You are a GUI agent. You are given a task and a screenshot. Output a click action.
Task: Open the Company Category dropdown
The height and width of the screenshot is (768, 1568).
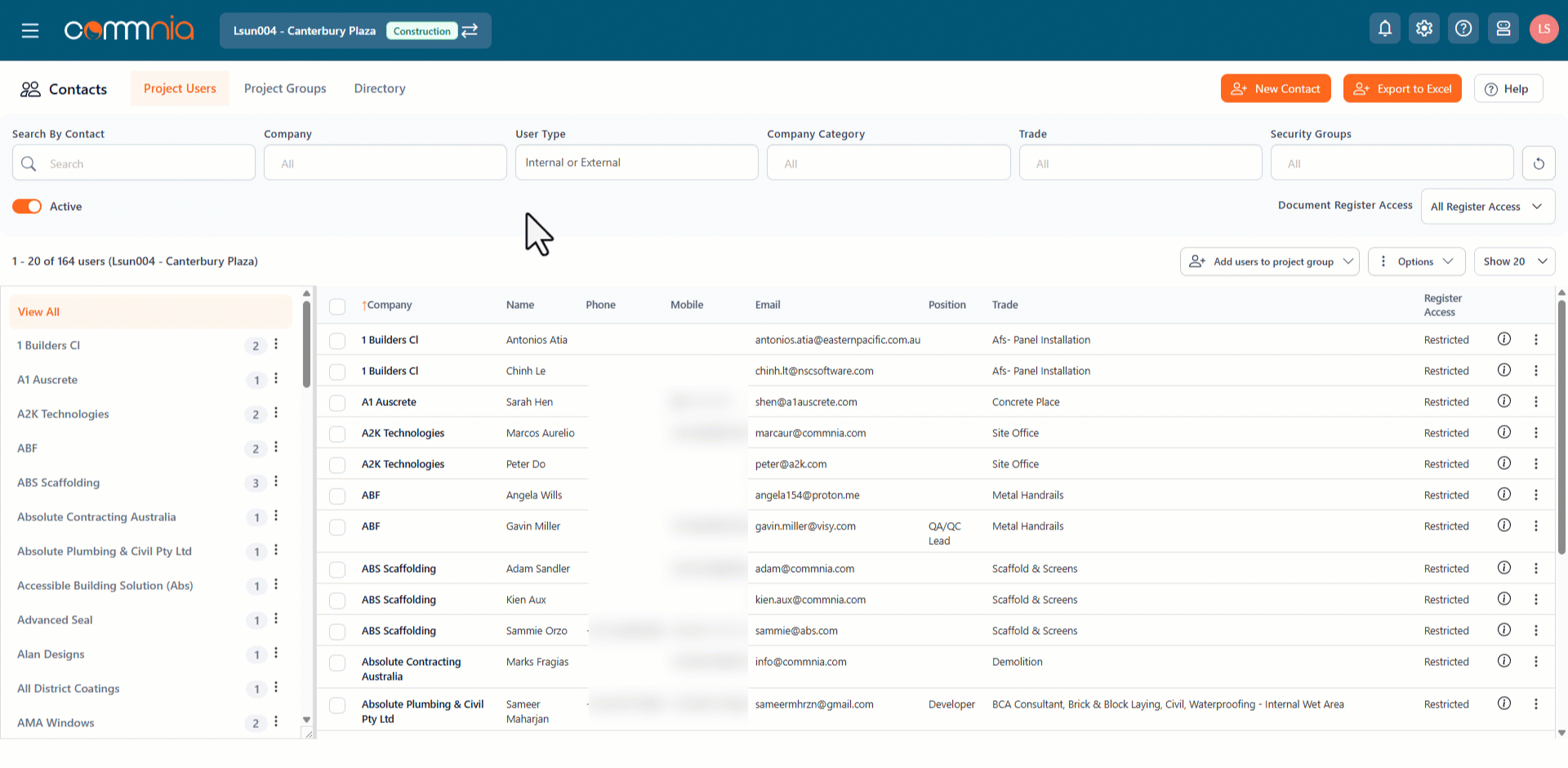[889, 163]
